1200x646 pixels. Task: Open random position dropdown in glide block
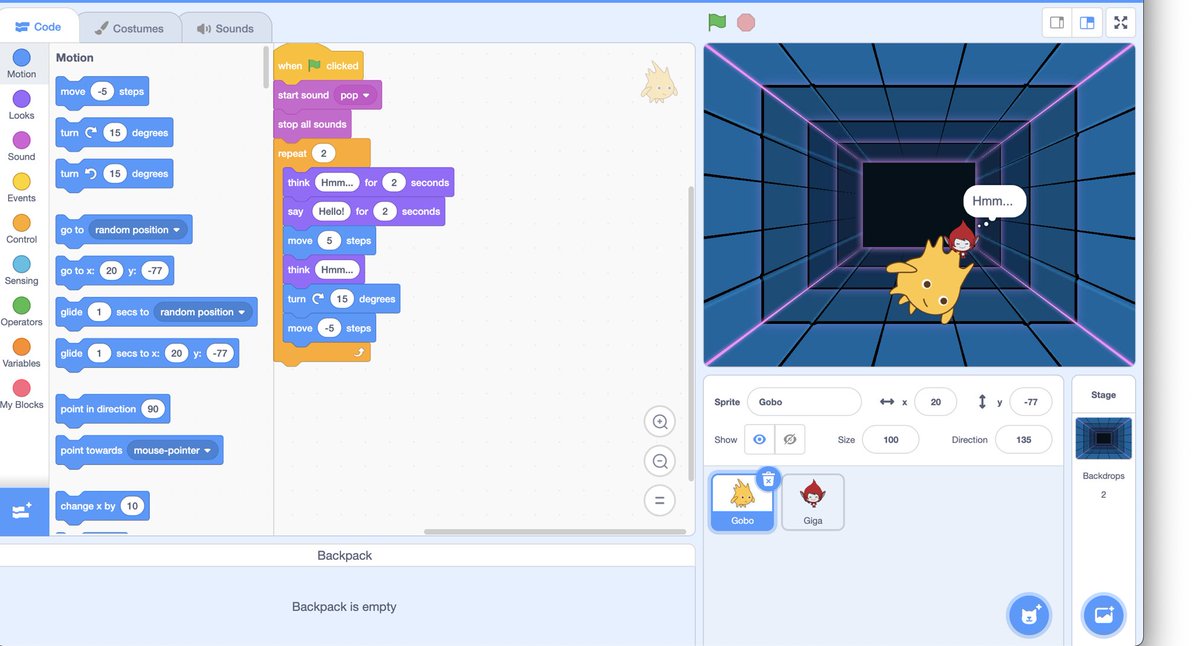point(202,312)
